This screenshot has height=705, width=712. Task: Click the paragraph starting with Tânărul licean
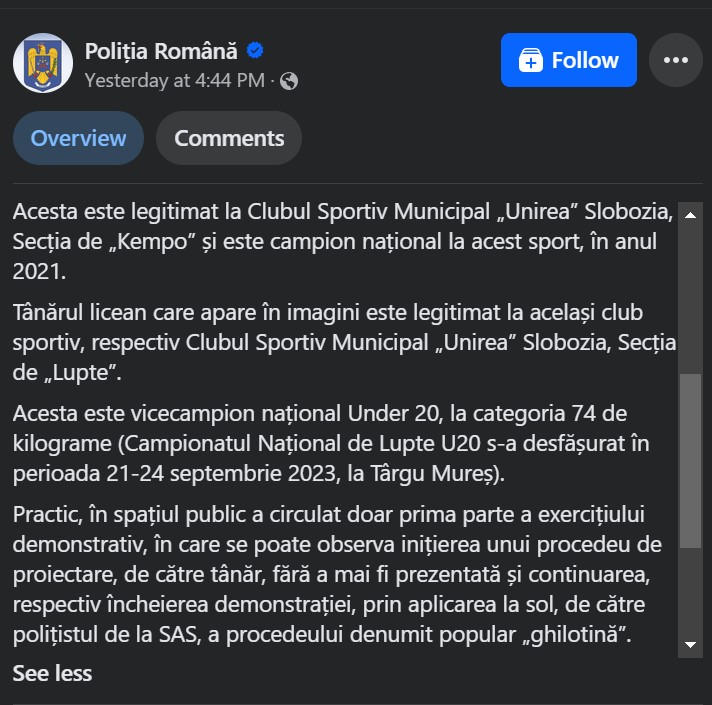[344, 342]
